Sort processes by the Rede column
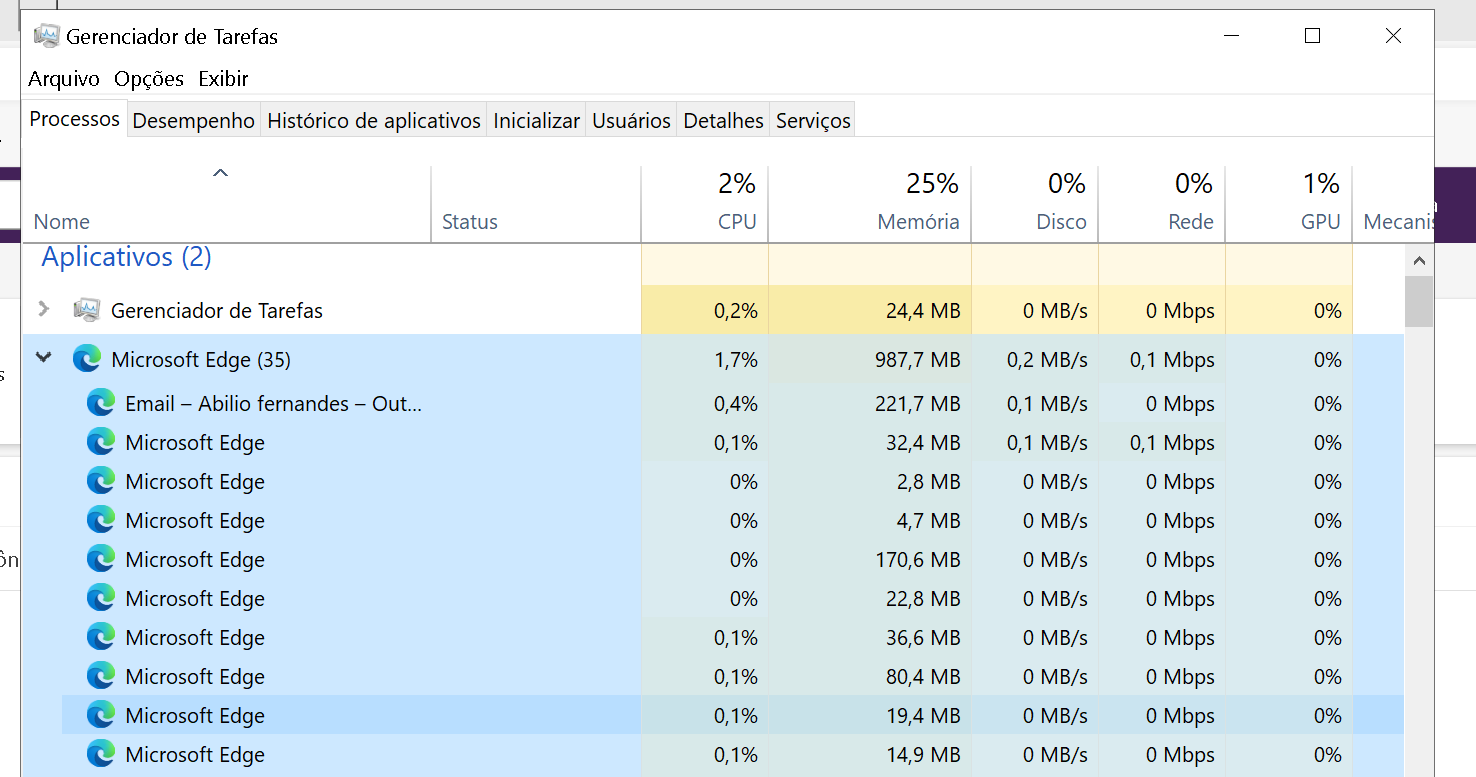This screenshot has width=1476, height=777. point(1161,204)
